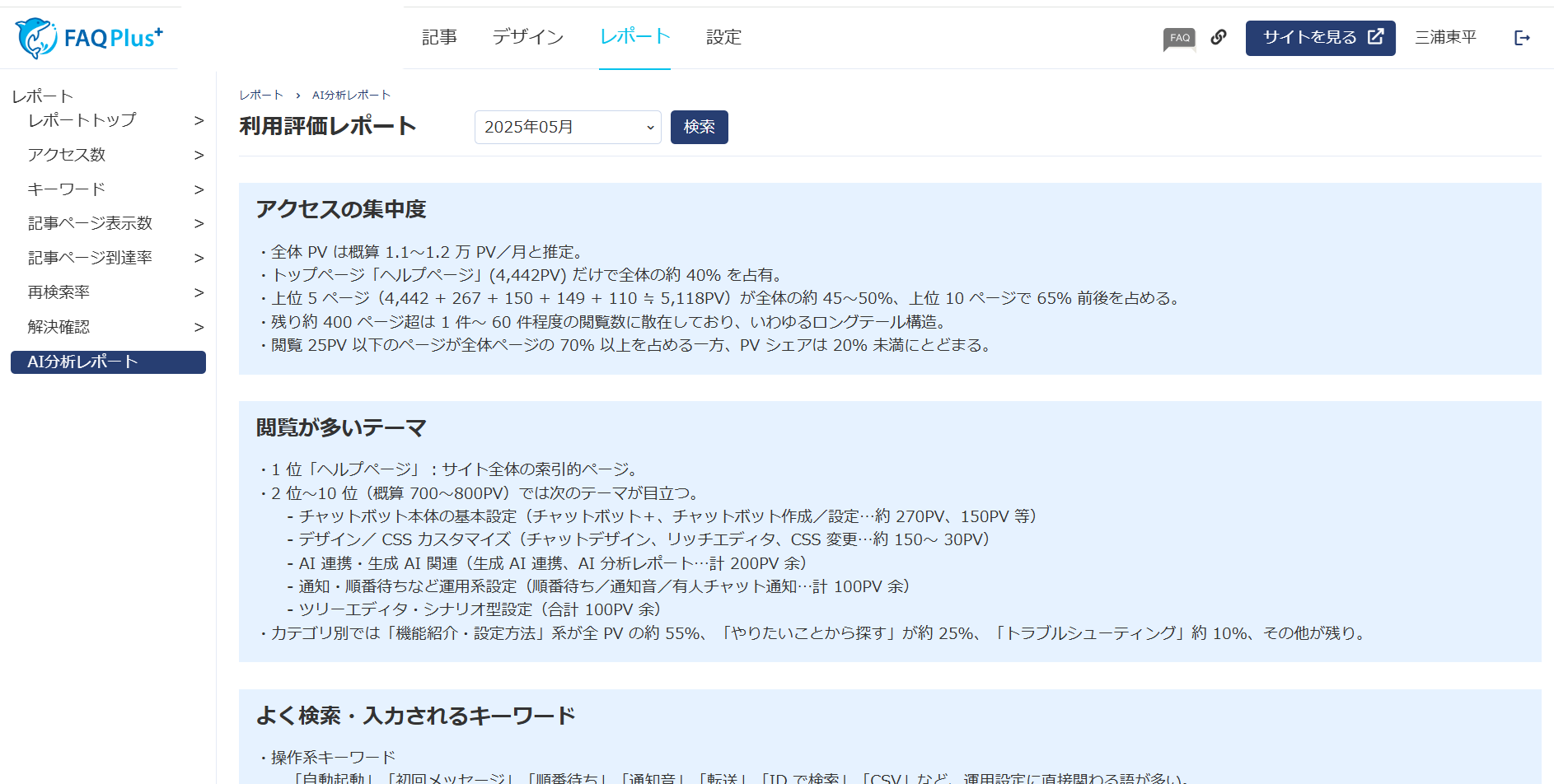Expand the キーワード sidebar chevron
The image size is (1554, 784).
pyautogui.click(x=199, y=189)
